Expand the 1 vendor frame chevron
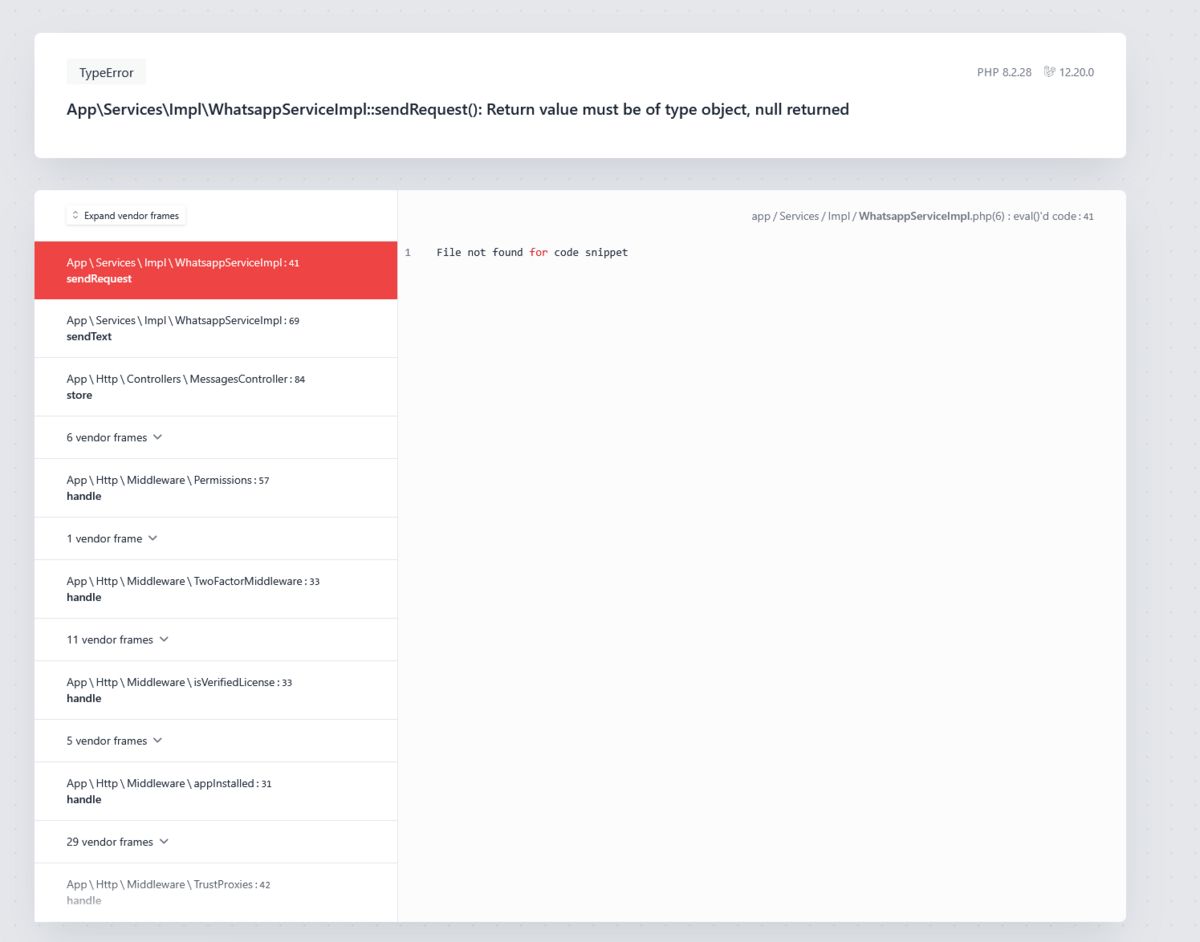 (152, 538)
